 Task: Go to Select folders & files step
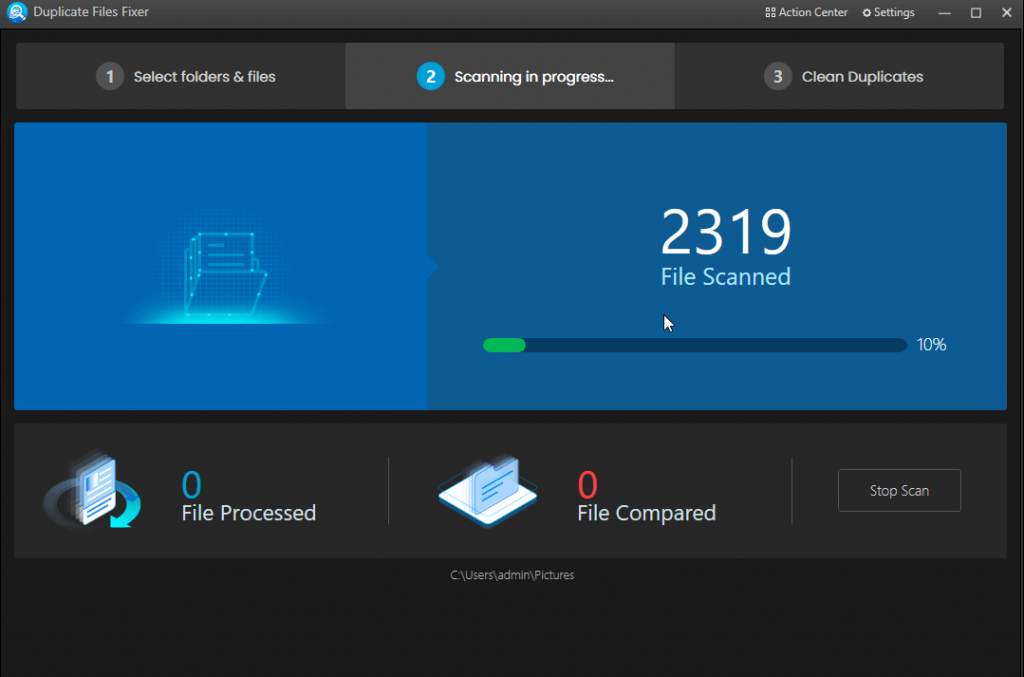point(181,76)
